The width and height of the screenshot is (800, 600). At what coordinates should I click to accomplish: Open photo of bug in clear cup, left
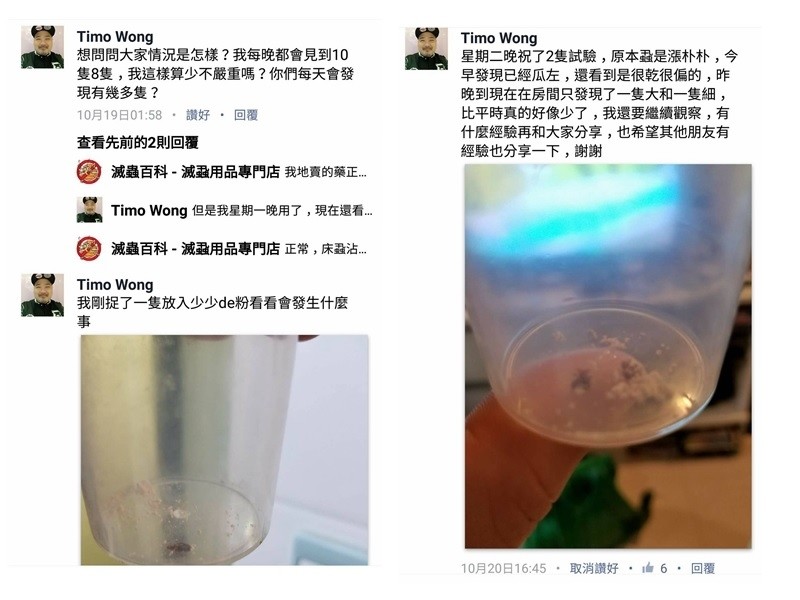click(x=224, y=449)
